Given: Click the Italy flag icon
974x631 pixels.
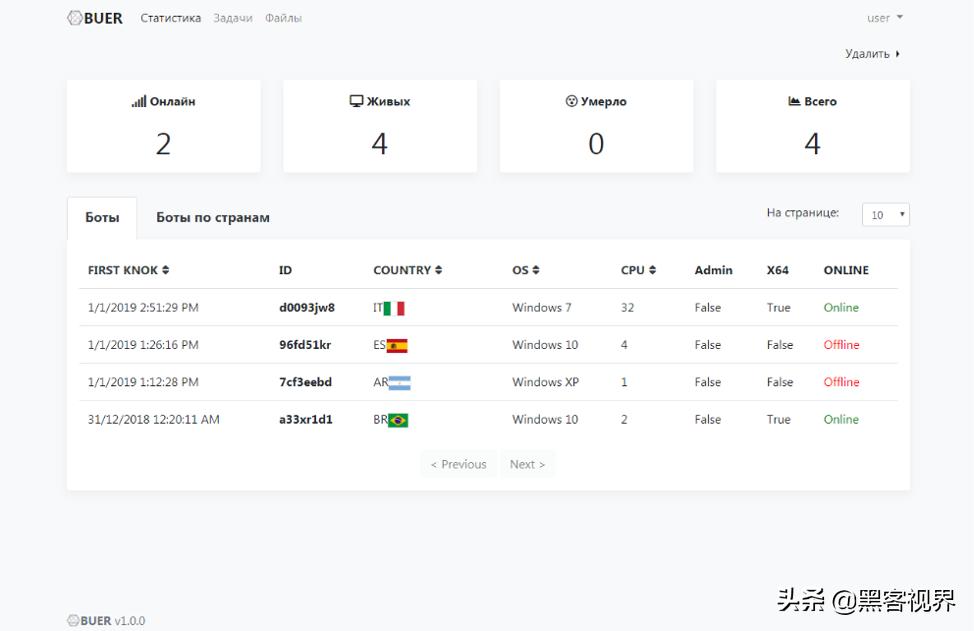Looking at the screenshot, I should click(394, 308).
